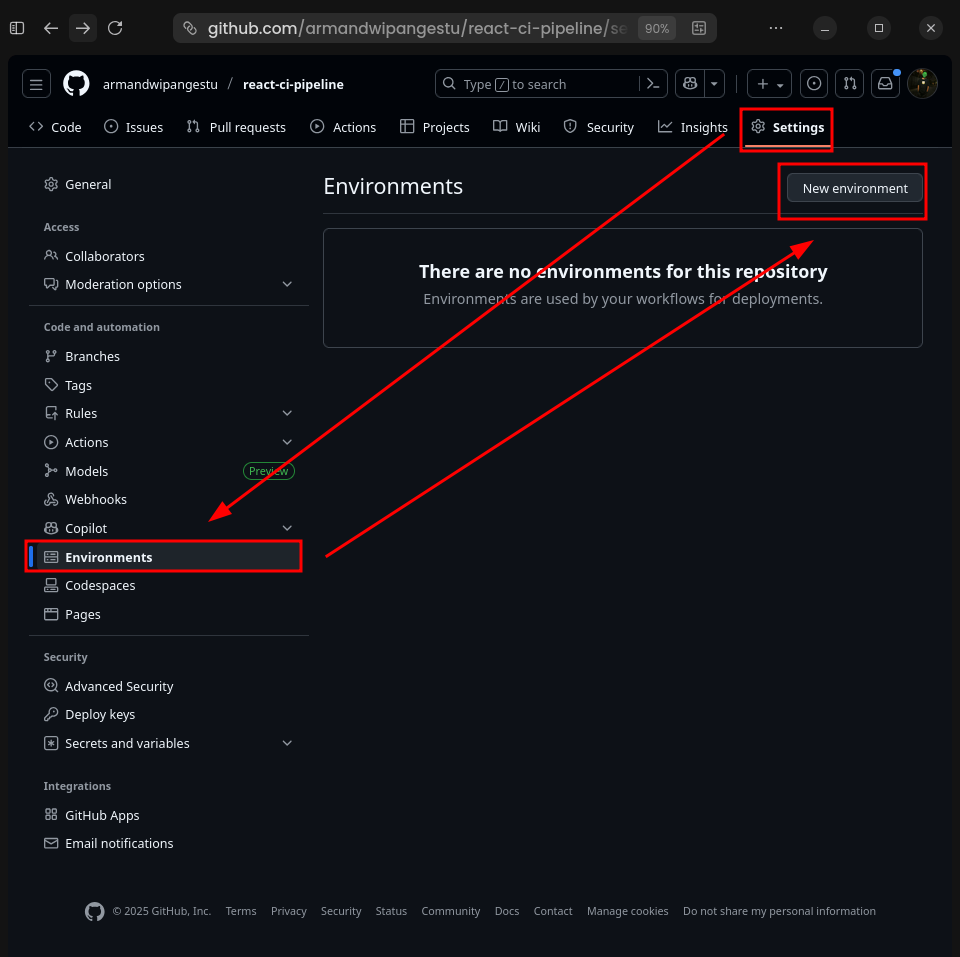The height and width of the screenshot is (957, 960).
Task: Open Copilot chat from the header
Action: click(688, 83)
